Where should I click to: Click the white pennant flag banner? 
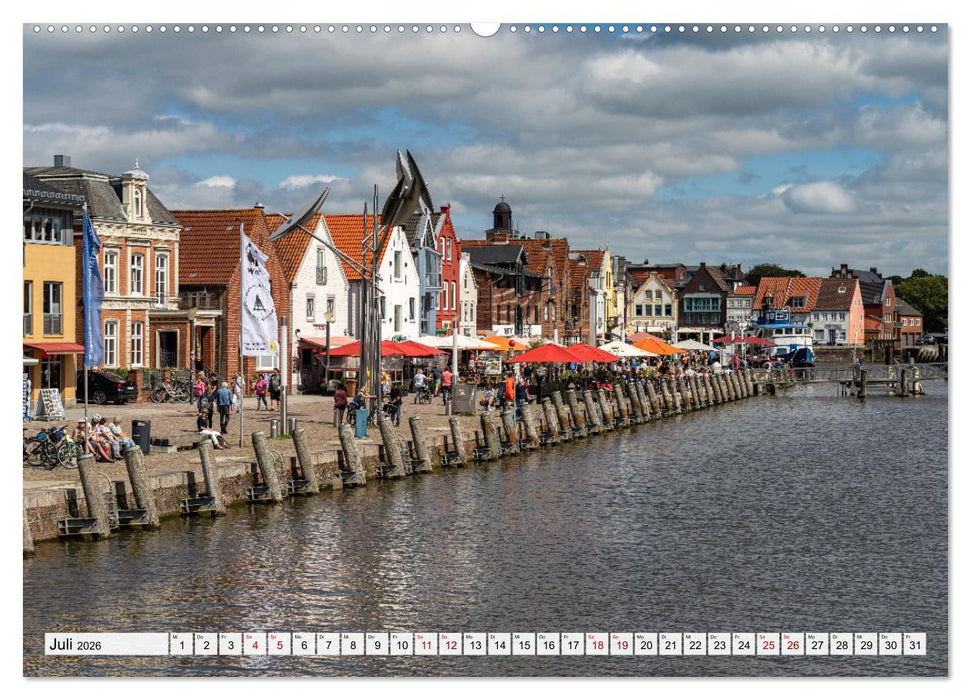(257, 290)
